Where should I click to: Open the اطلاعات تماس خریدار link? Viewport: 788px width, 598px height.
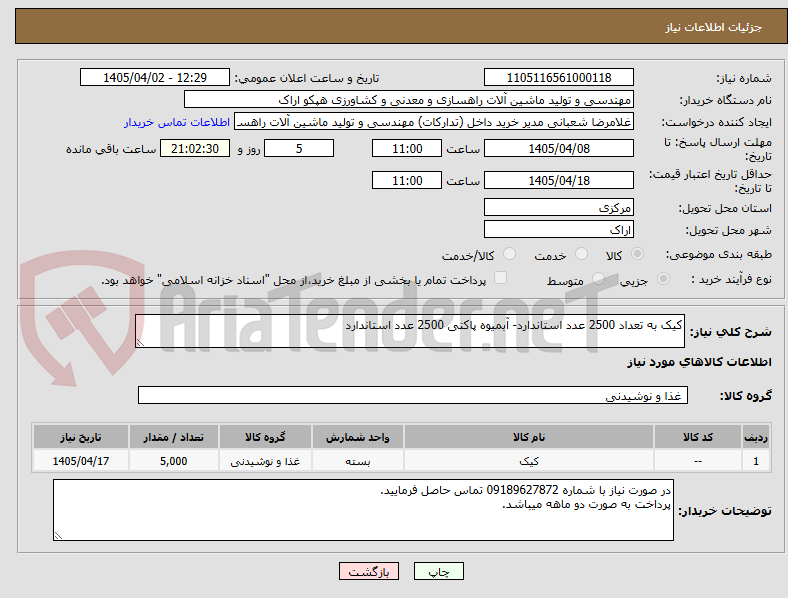coord(177,122)
